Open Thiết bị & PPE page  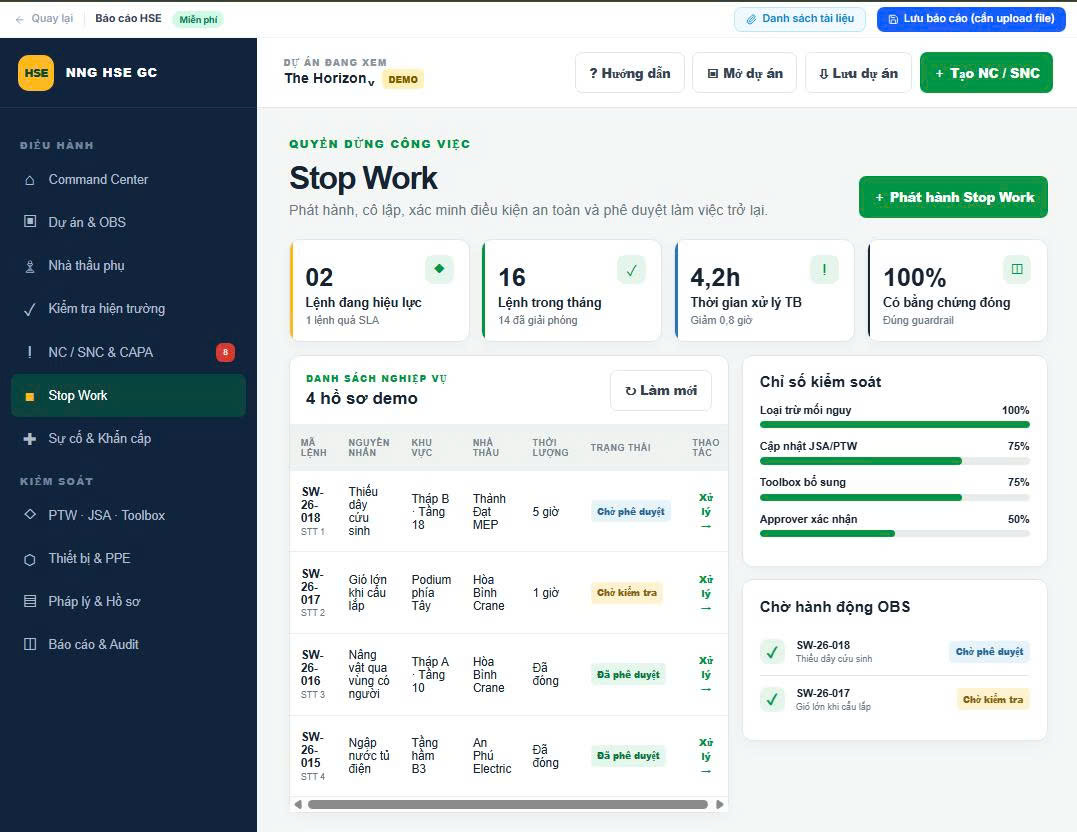click(128, 558)
